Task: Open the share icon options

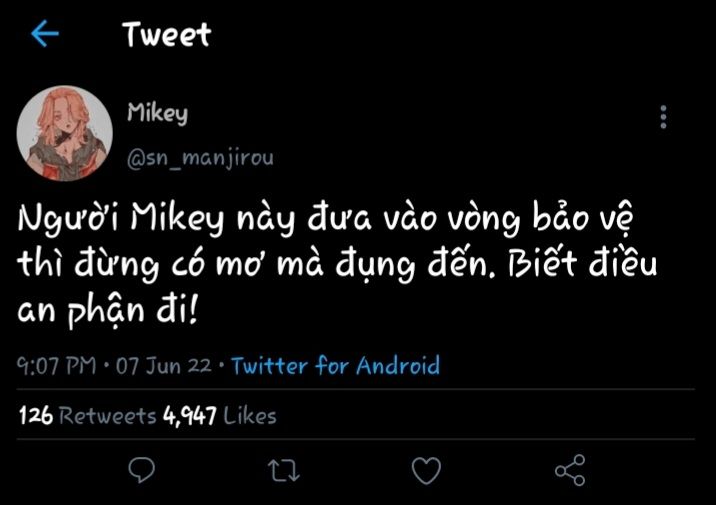Action: [x=569, y=469]
